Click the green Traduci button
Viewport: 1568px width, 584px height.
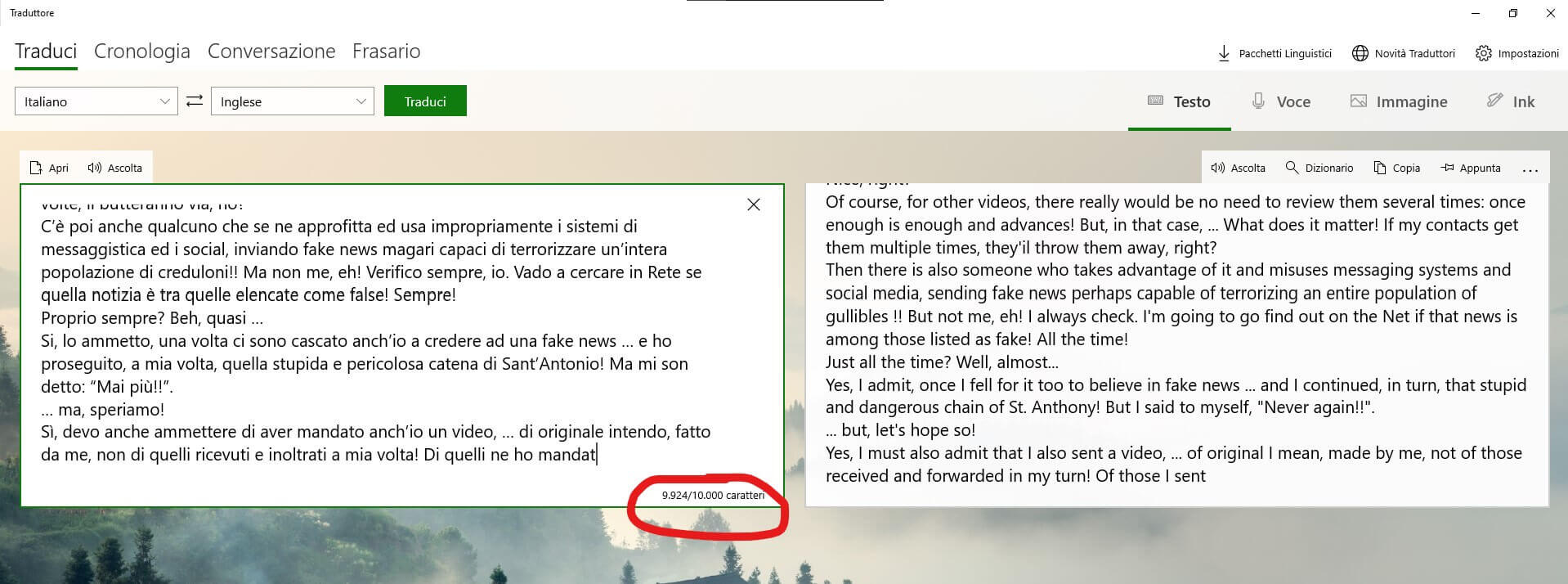click(425, 101)
